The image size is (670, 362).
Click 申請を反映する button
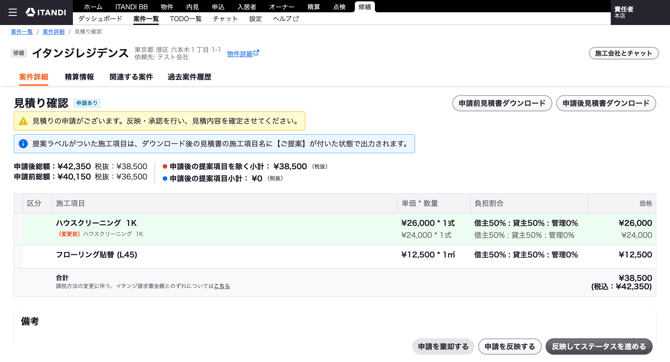[510, 347]
